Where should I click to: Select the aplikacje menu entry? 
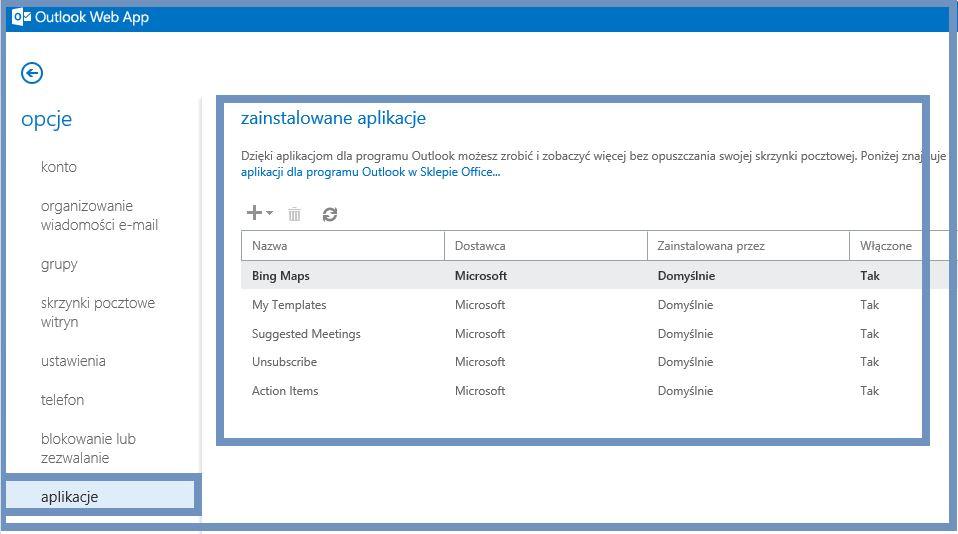(100, 496)
